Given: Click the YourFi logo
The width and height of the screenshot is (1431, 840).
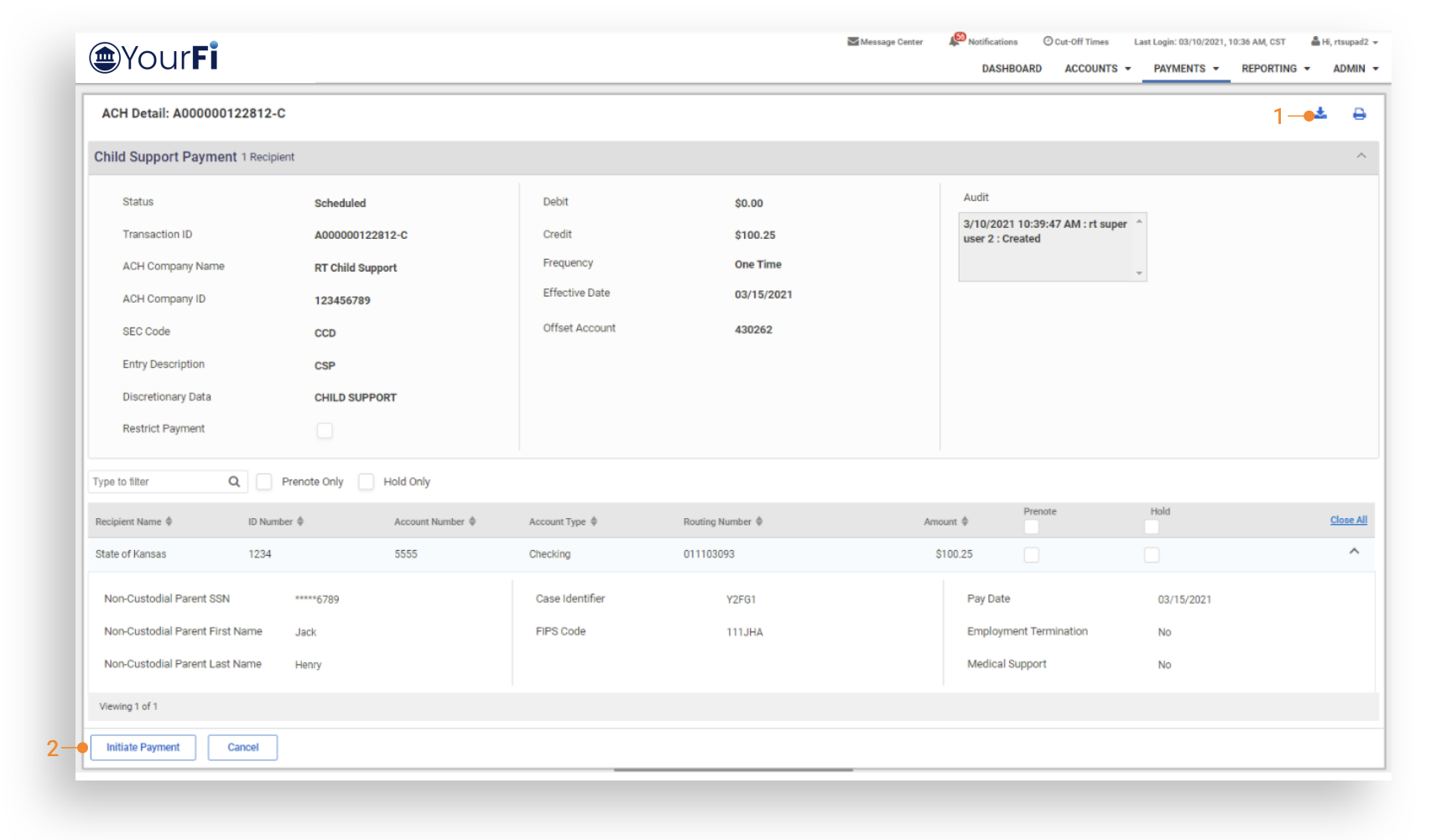Looking at the screenshot, I should click(x=154, y=57).
